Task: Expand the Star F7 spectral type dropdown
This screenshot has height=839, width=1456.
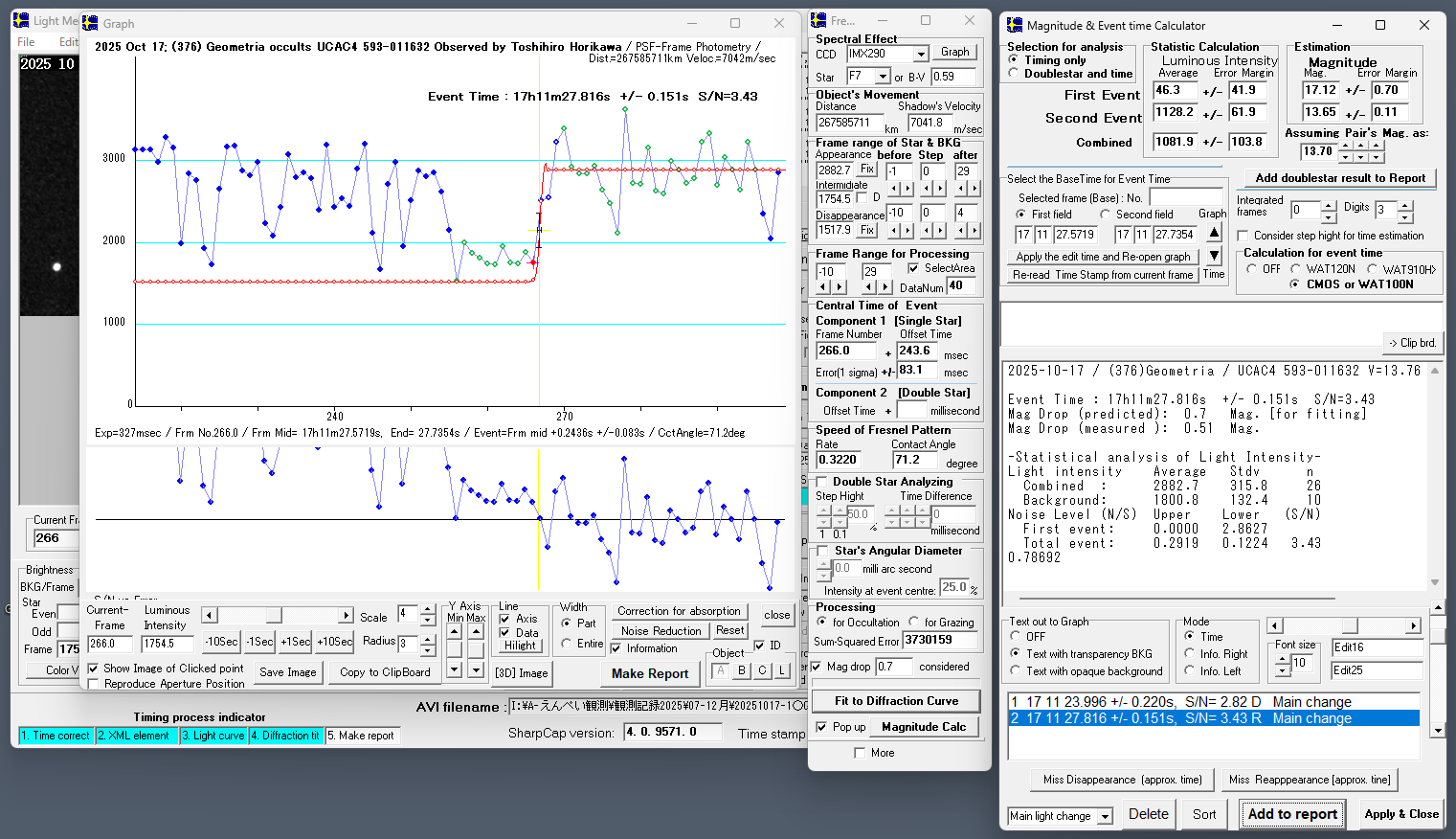Action: 882,77
